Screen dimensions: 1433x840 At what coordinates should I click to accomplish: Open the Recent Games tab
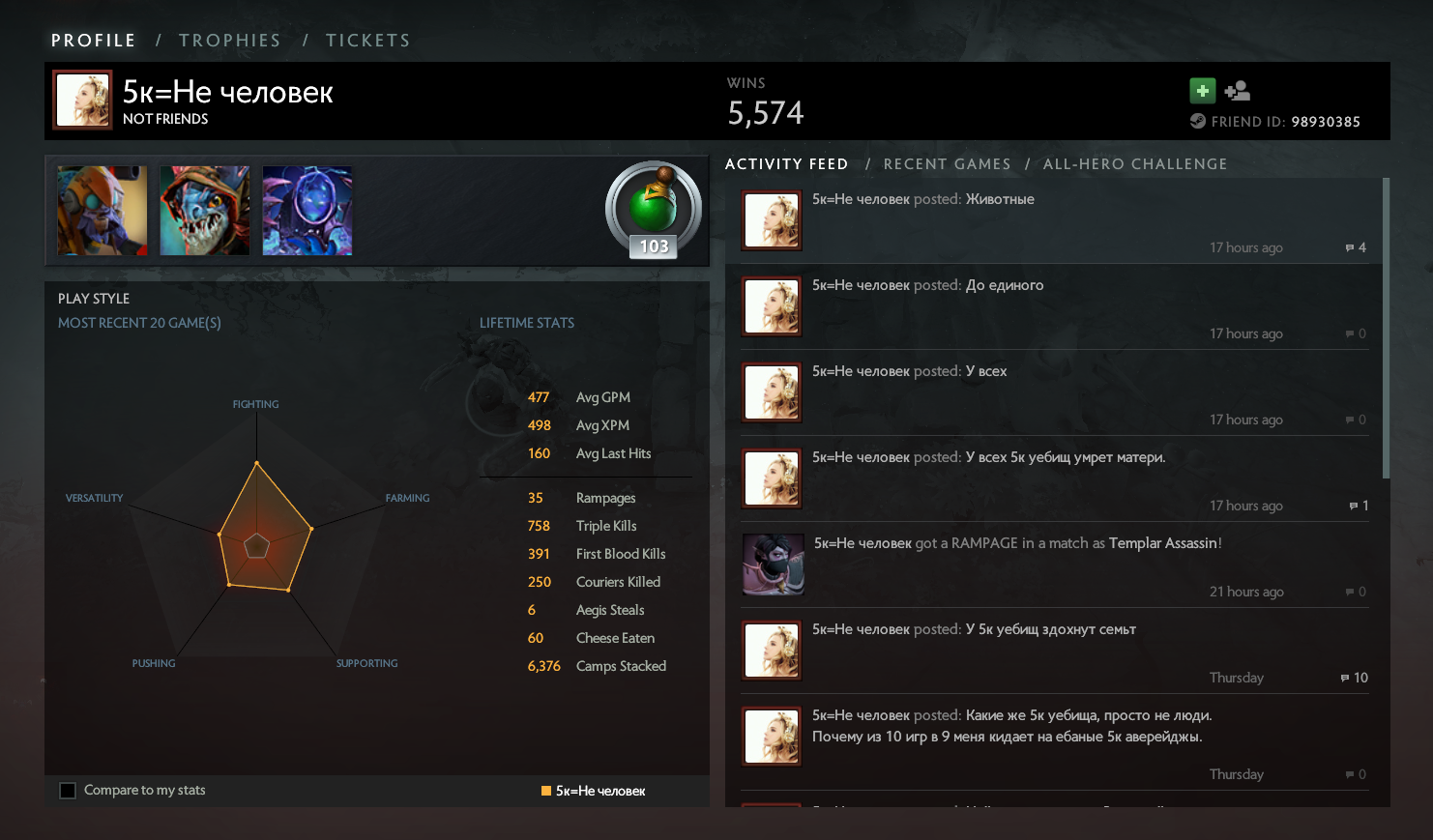pos(947,164)
